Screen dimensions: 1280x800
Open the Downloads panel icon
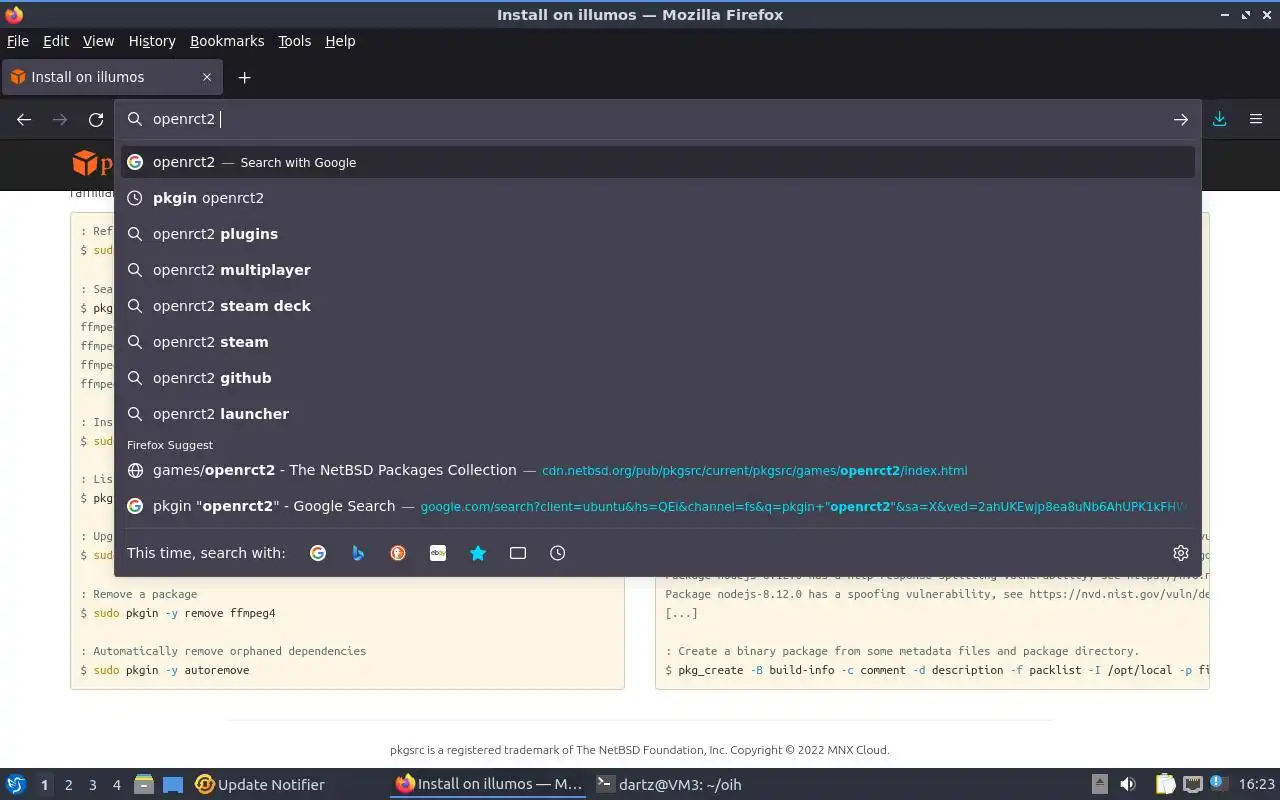(x=1220, y=119)
